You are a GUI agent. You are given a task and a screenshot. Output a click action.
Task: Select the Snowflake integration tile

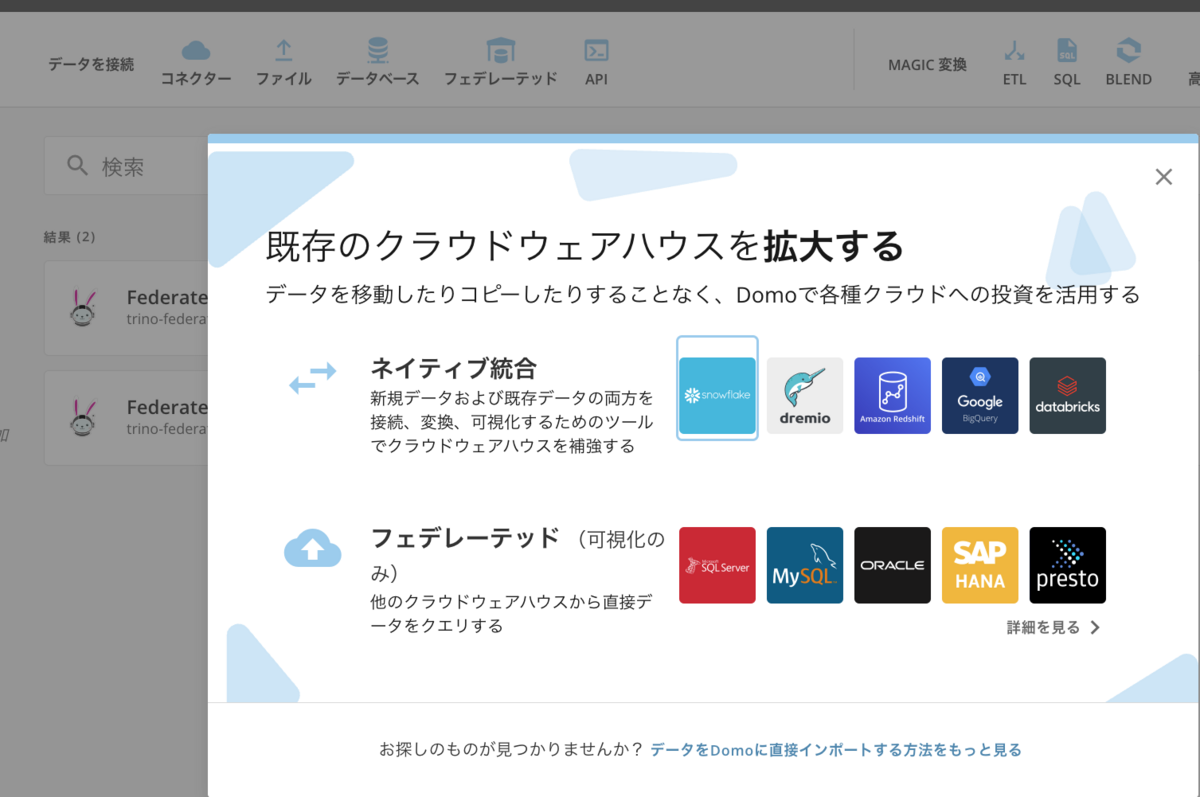[717, 395]
